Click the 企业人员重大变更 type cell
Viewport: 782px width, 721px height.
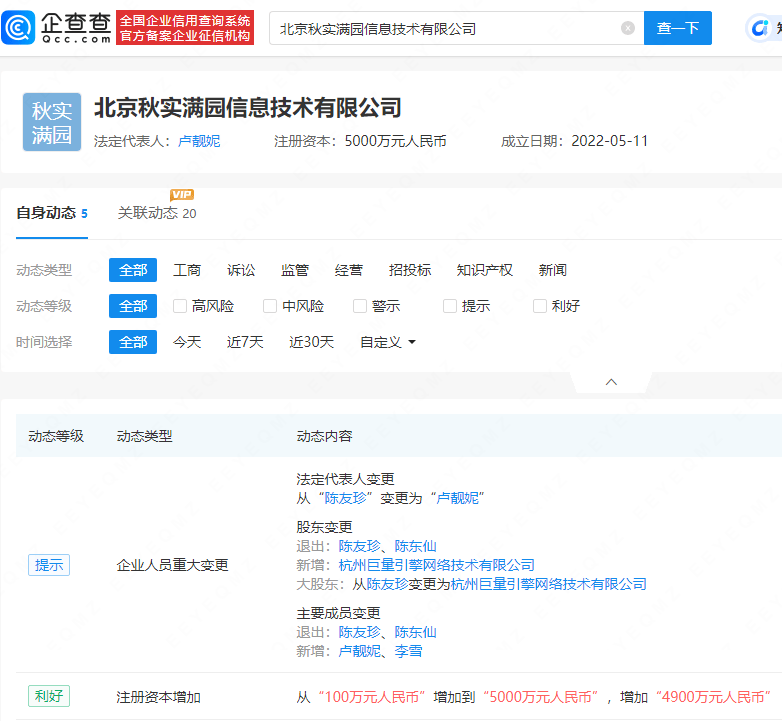(x=173, y=565)
